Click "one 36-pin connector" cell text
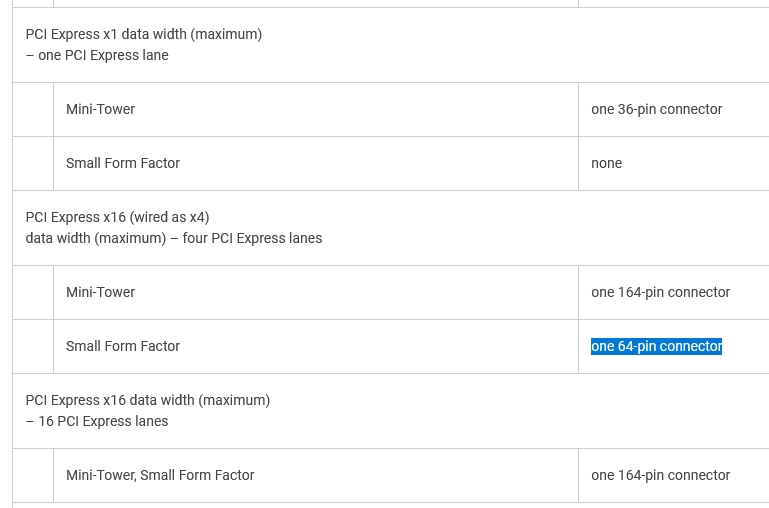This screenshot has height=508, width=769. coord(656,109)
